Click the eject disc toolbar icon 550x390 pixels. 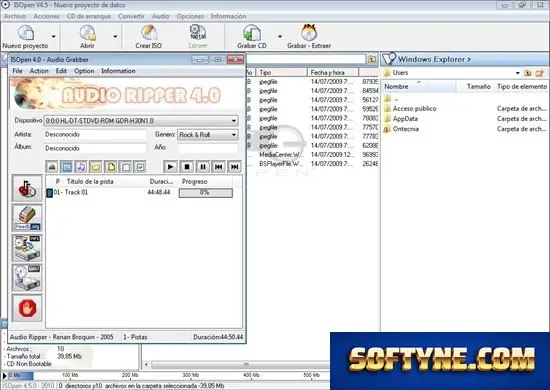[x=52, y=167]
